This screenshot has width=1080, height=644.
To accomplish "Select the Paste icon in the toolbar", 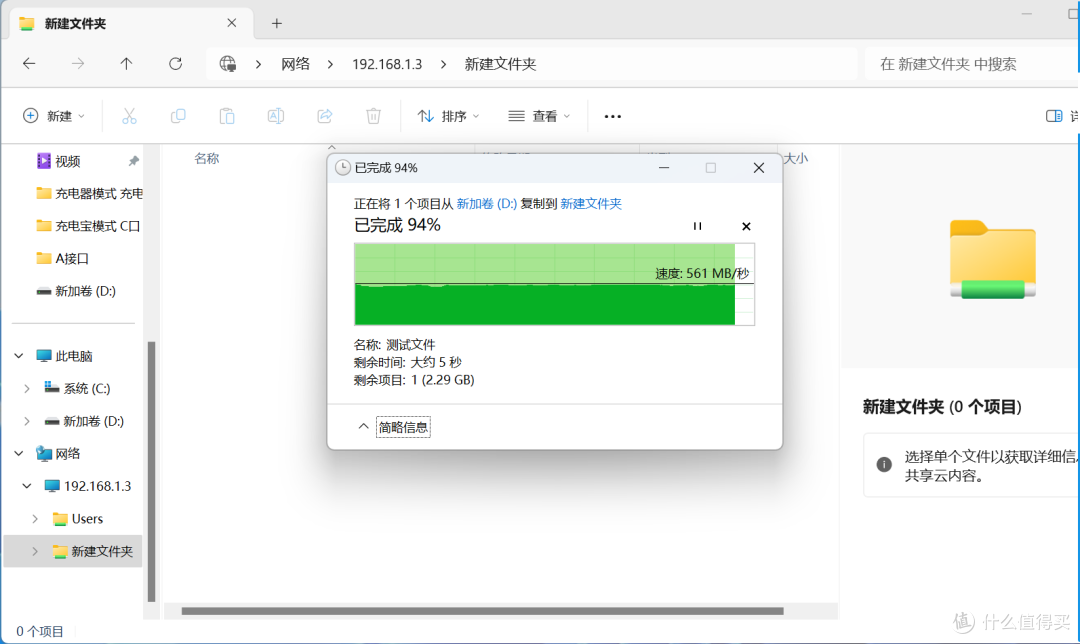I will (x=226, y=116).
